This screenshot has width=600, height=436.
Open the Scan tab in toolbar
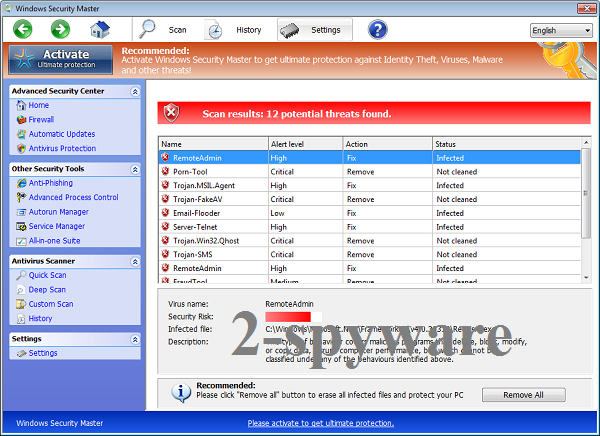click(x=178, y=30)
